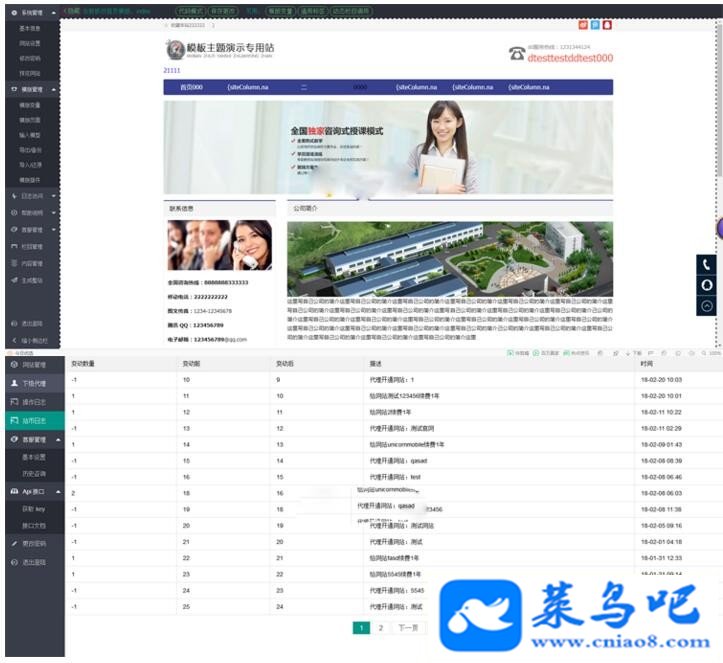Click the 变动前 column header
This screenshot has width=723, height=663.
coord(191,364)
